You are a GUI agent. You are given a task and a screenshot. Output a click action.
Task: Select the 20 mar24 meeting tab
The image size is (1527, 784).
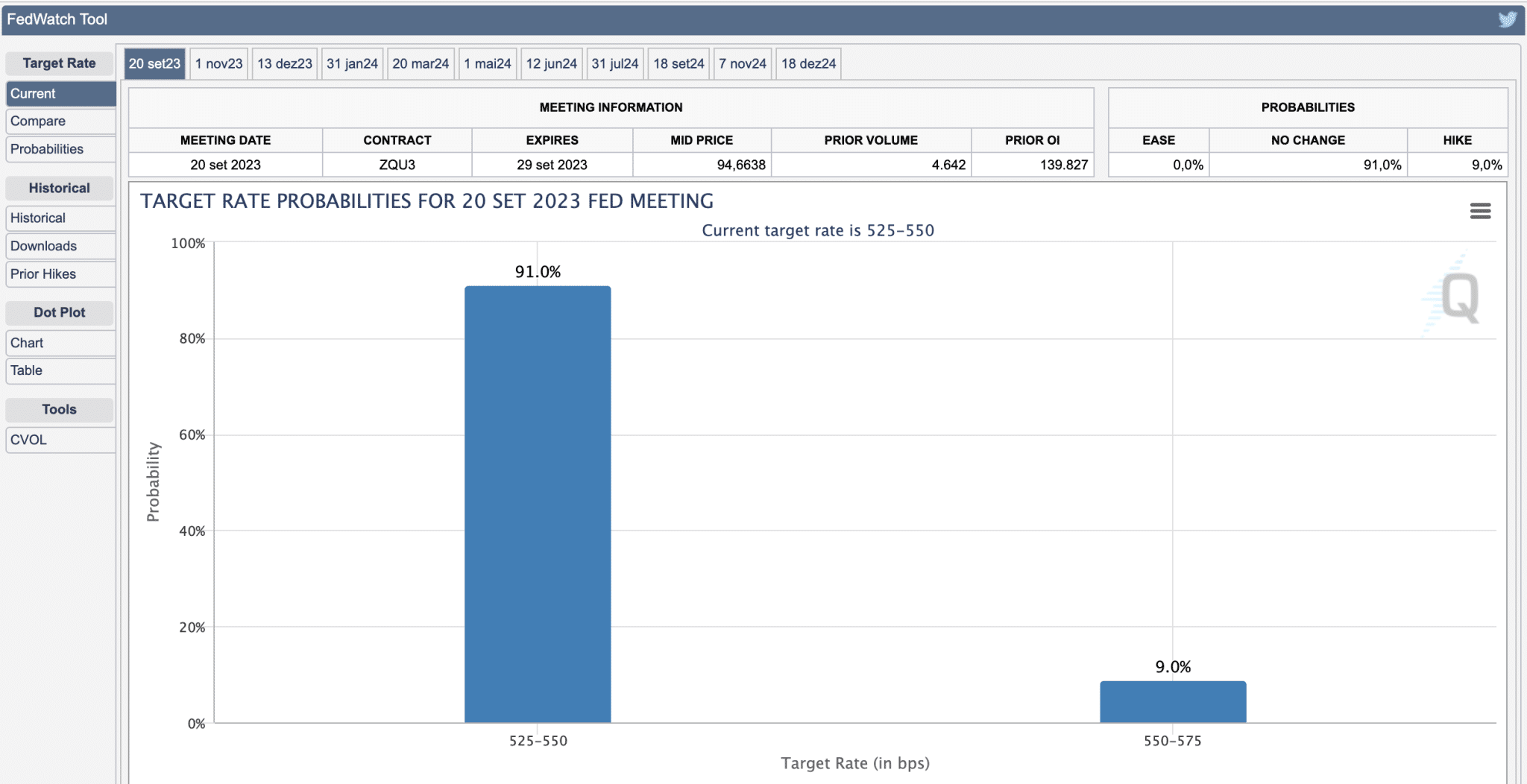tap(421, 63)
